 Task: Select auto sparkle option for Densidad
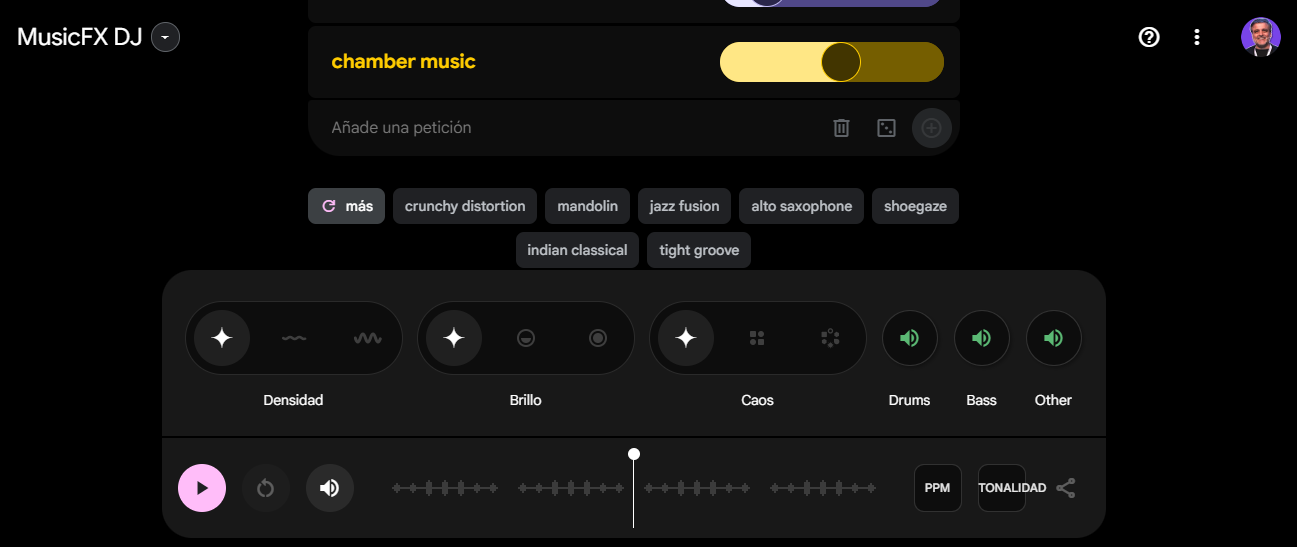pyautogui.click(x=222, y=338)
